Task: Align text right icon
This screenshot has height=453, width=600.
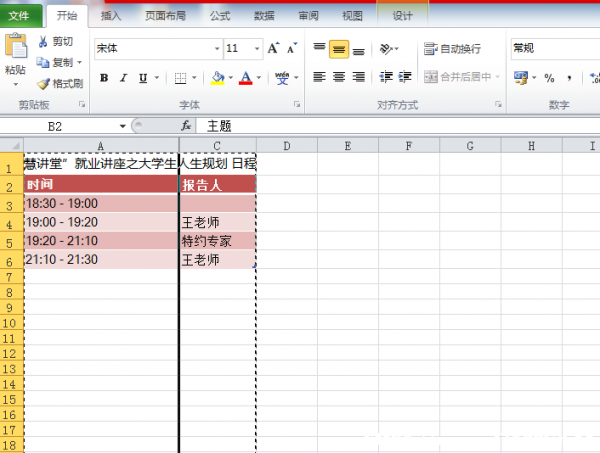Action: coord(359,77)
